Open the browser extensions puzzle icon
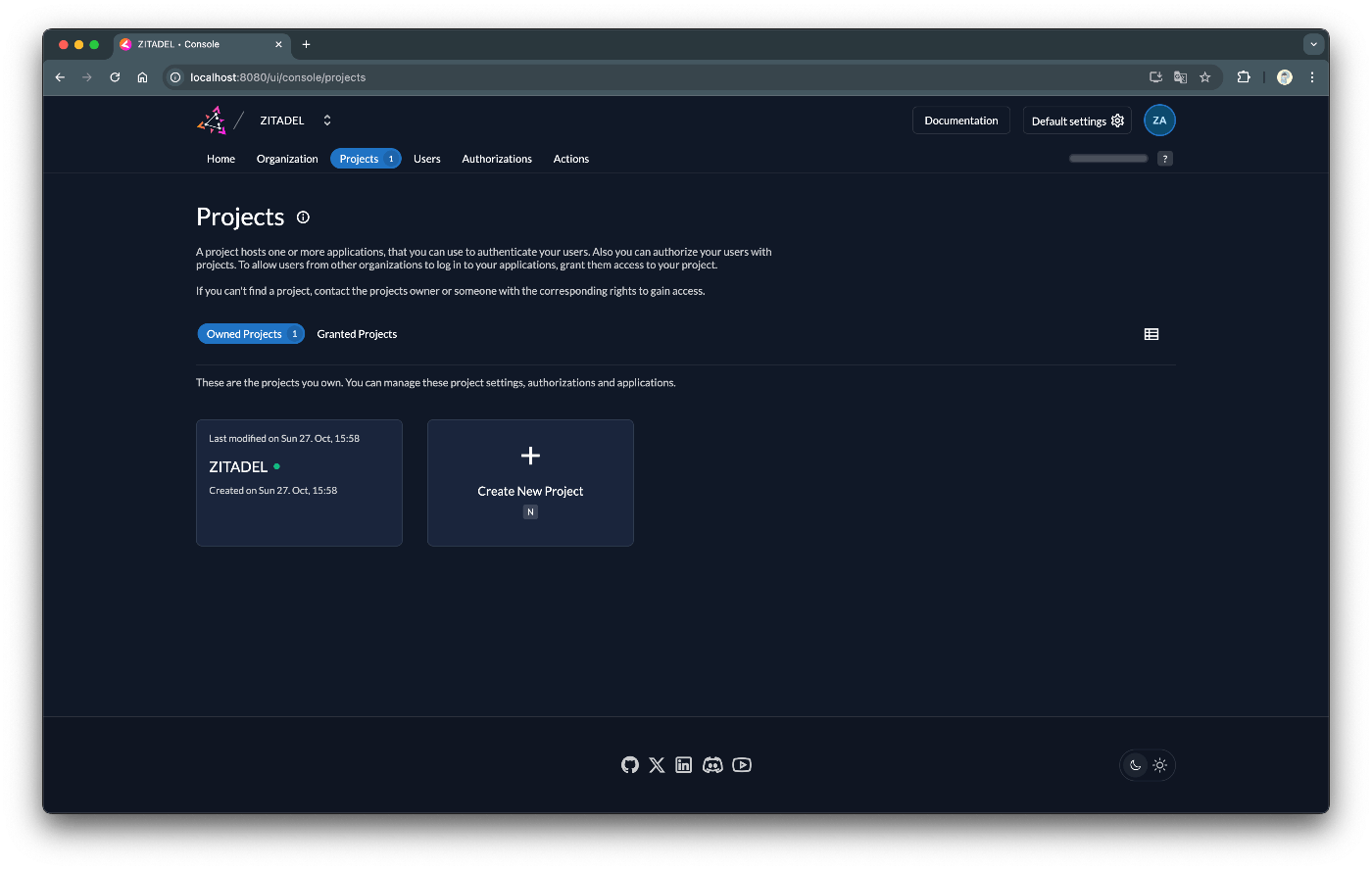Viewport: 1372px width, 870px height. [x=1244, y=77]
